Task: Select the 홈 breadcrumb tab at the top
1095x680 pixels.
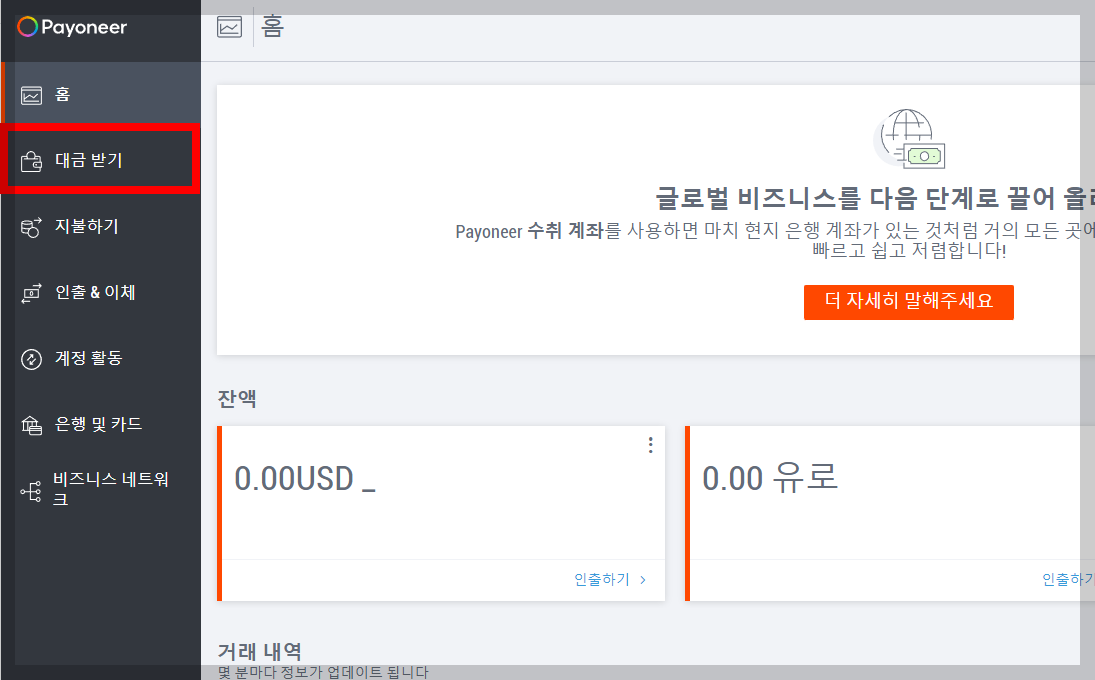Action: coord(271,27)
